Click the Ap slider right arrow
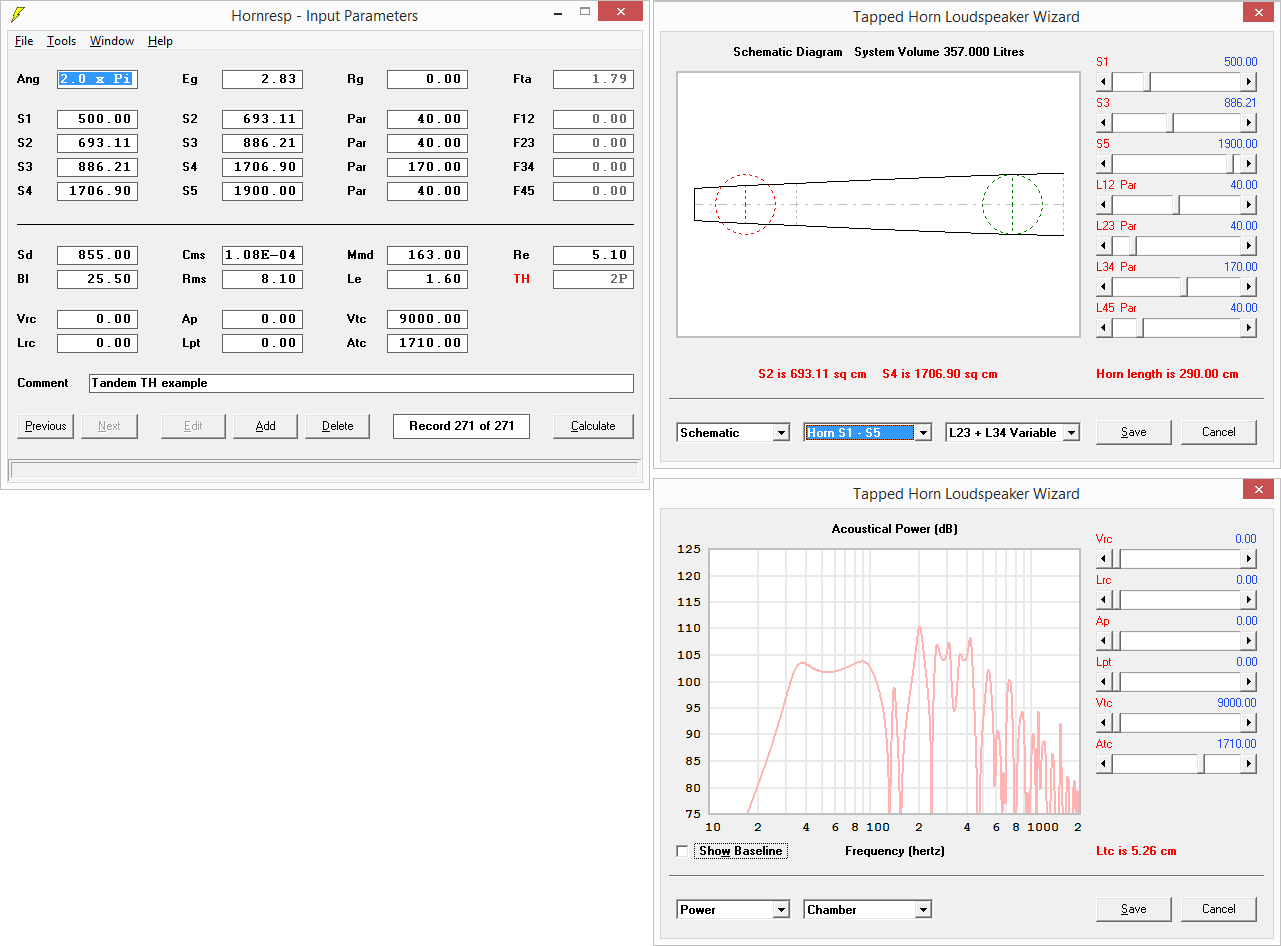 [1248, 641]
